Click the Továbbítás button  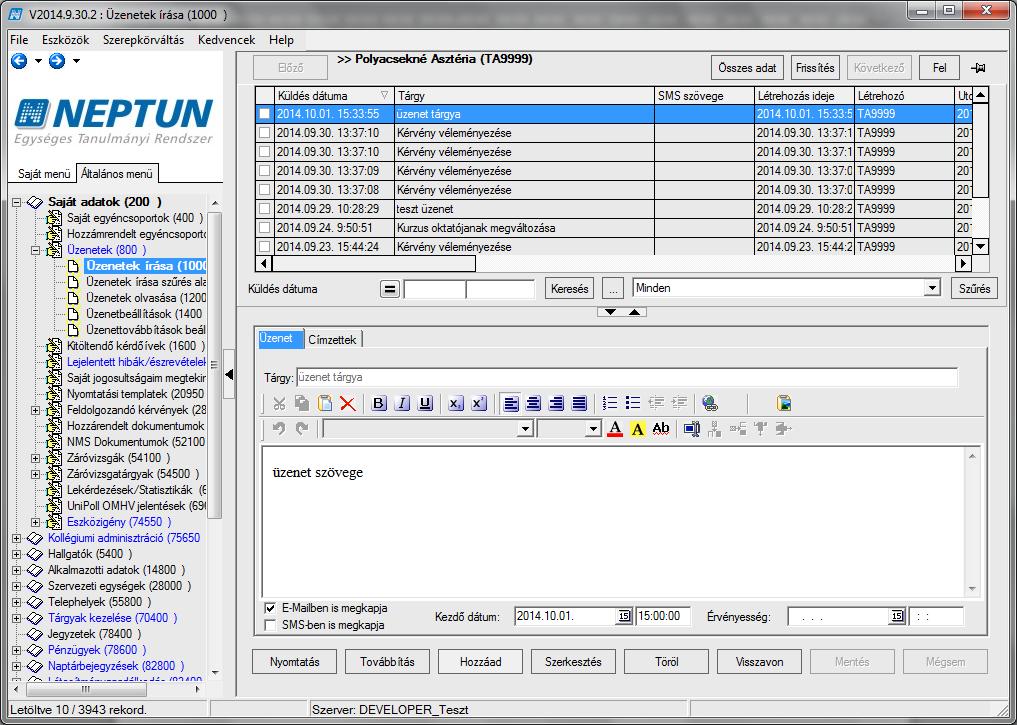[387, 662]
